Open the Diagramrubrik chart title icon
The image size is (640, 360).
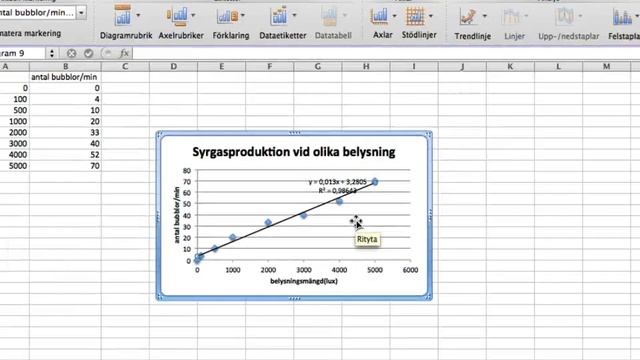(x=122, y=16)
